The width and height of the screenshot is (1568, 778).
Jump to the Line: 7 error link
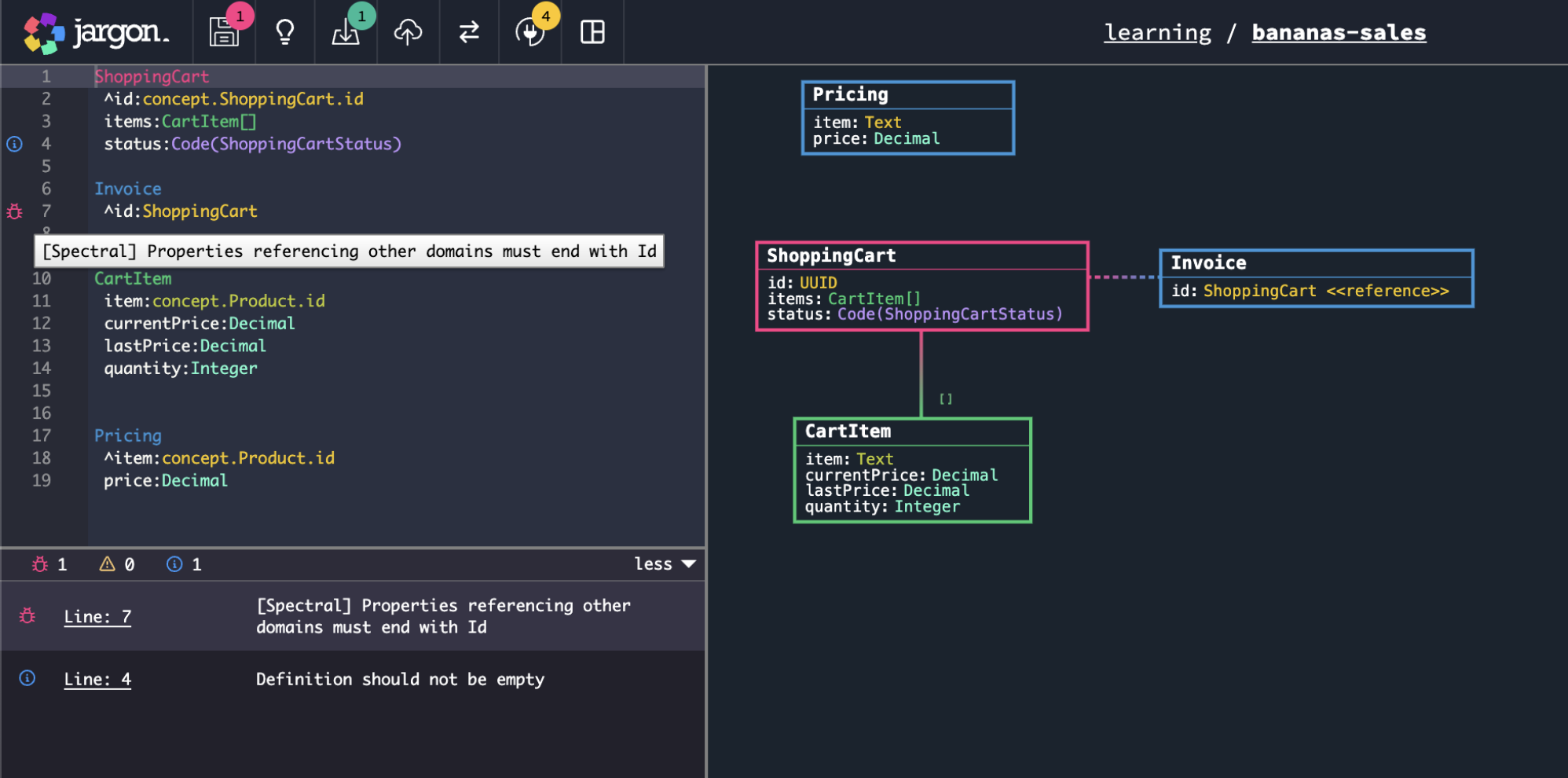[97, 617]
